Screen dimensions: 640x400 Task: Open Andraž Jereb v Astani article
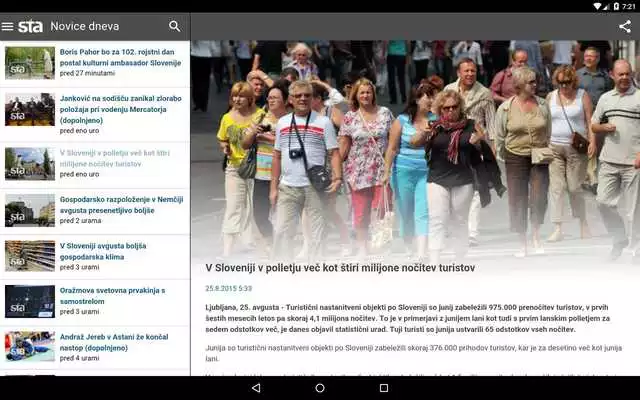coord(95,347)
